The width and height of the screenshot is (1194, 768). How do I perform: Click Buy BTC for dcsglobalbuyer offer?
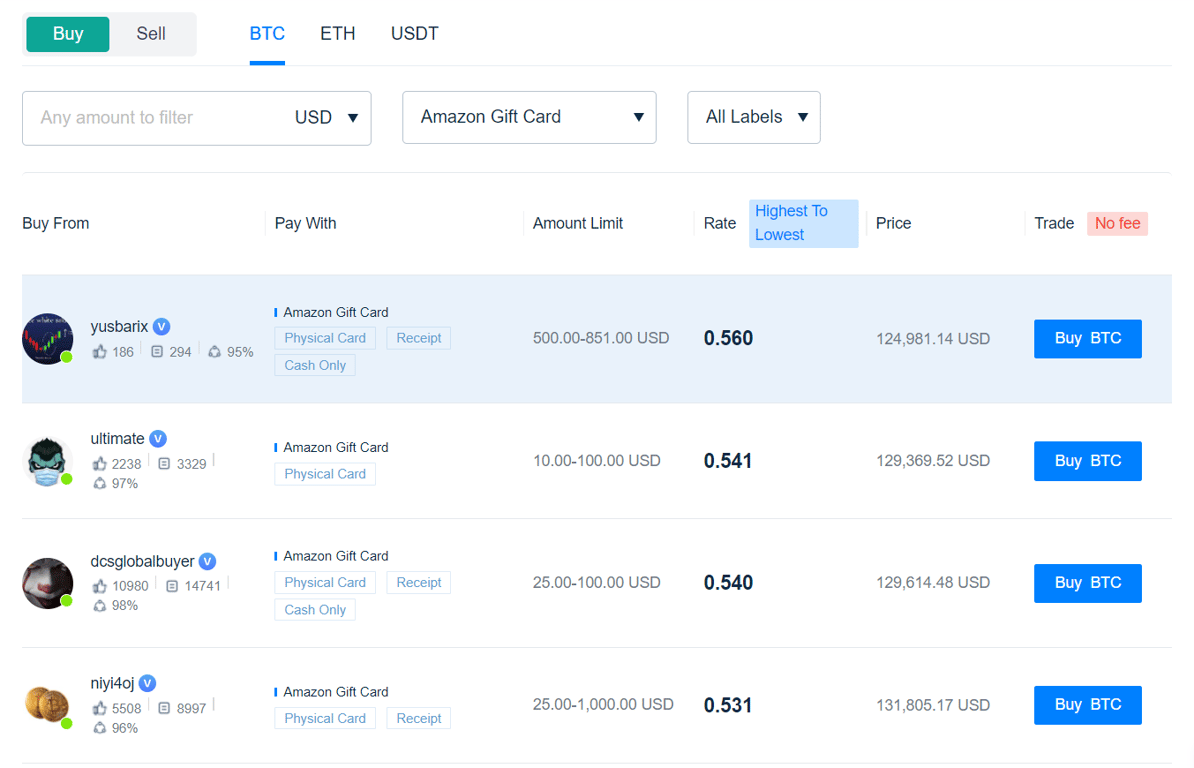tap(1087, 583)
